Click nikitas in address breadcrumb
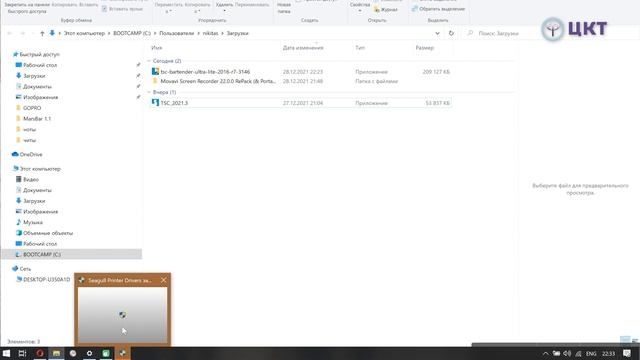The height and width of the screenshot is (360, 640). click(210, 33)
